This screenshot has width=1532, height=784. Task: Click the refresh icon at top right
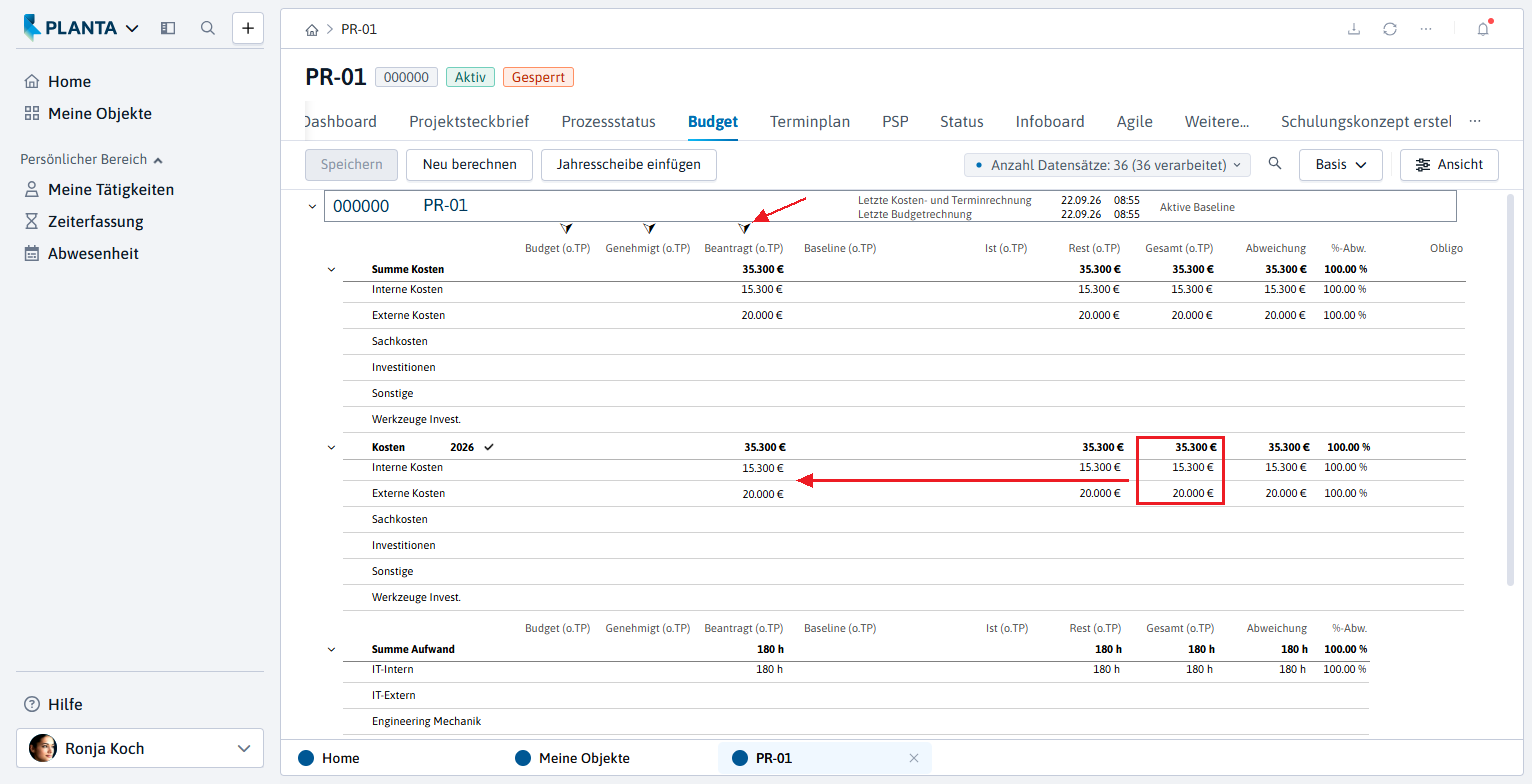point(1390,29)
